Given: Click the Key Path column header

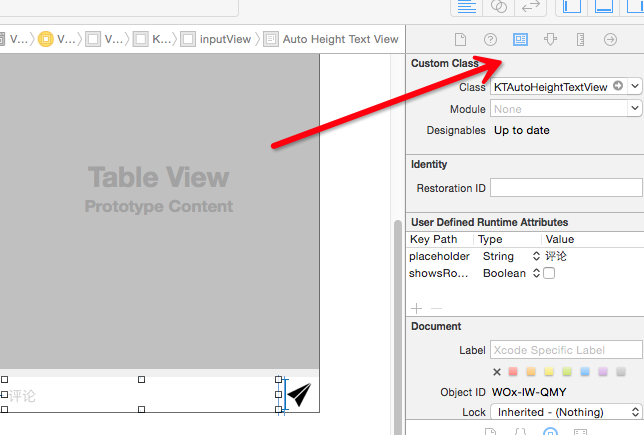Looking at the screenshot, I should [433, 239].
